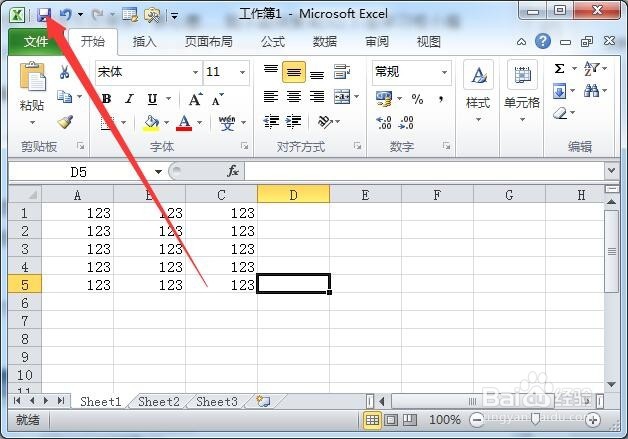Screen dimensions: 628x439
Task: Switch to the 公式 Formulas tab
Action: (x=273, y=41)
